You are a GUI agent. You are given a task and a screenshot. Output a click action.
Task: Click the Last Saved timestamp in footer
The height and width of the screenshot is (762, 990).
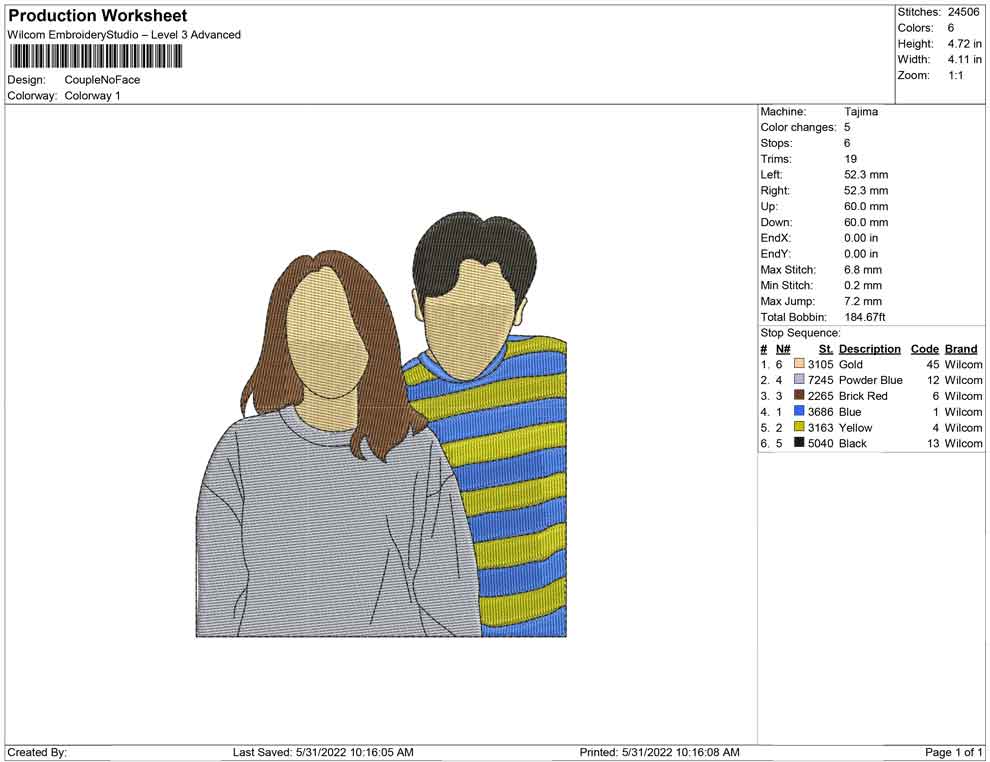pyautogui.click(x=323, y=752)
